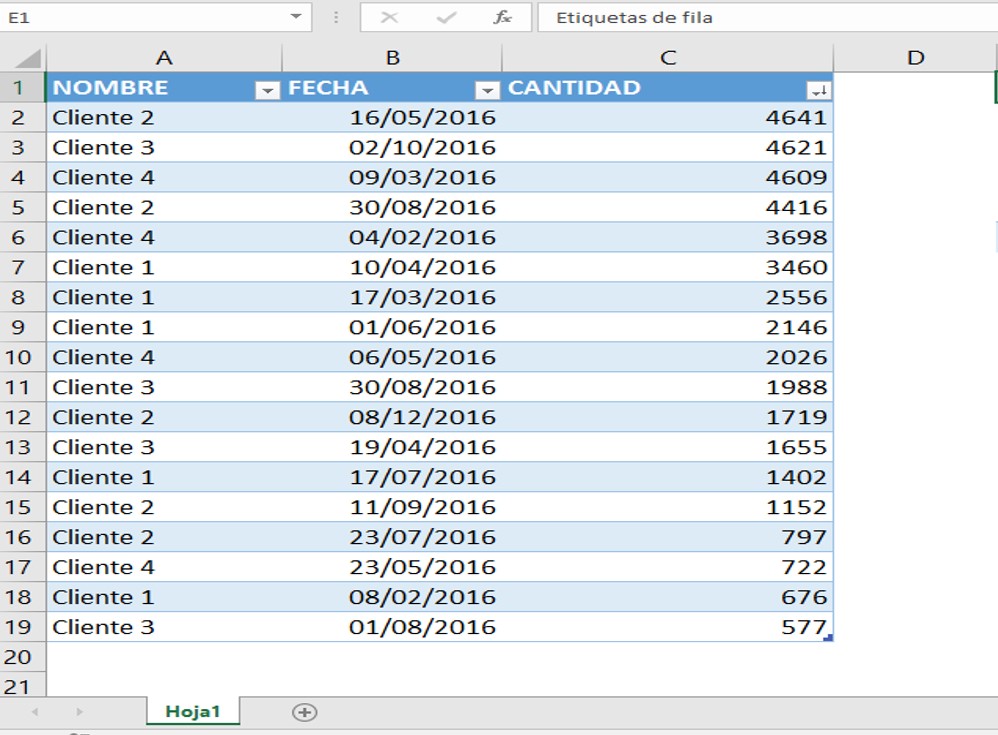The image size is (998, 735).
Task: Expand the Name Box dropdown arrow
Action: point(296,17)
